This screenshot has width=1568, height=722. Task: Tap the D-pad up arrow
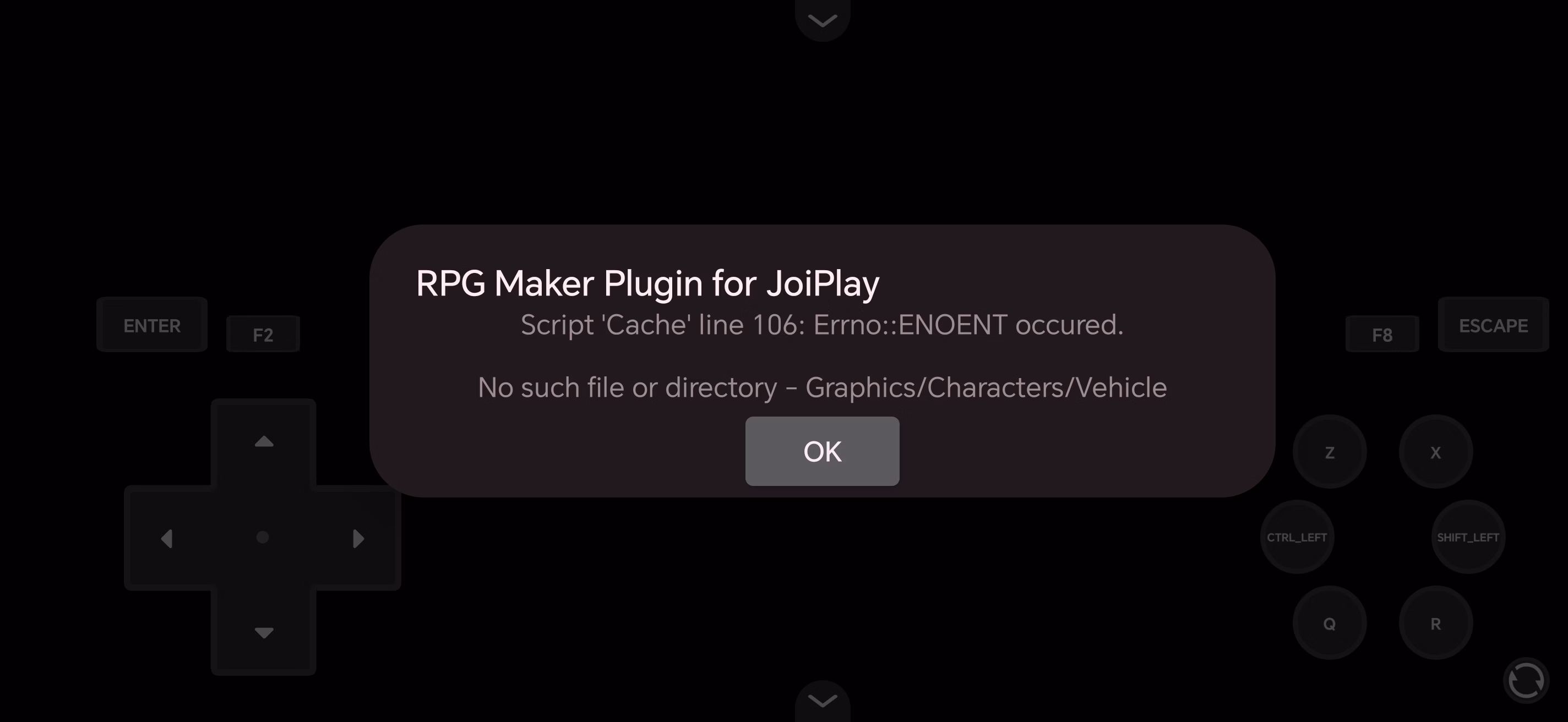pos(264,441)
